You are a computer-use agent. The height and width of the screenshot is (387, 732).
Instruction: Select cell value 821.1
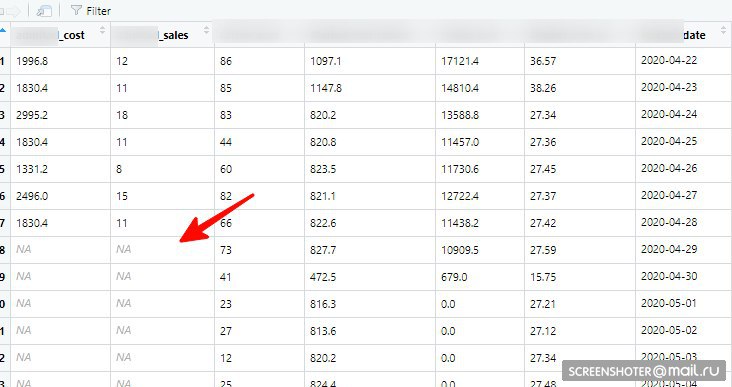[323, 197]
